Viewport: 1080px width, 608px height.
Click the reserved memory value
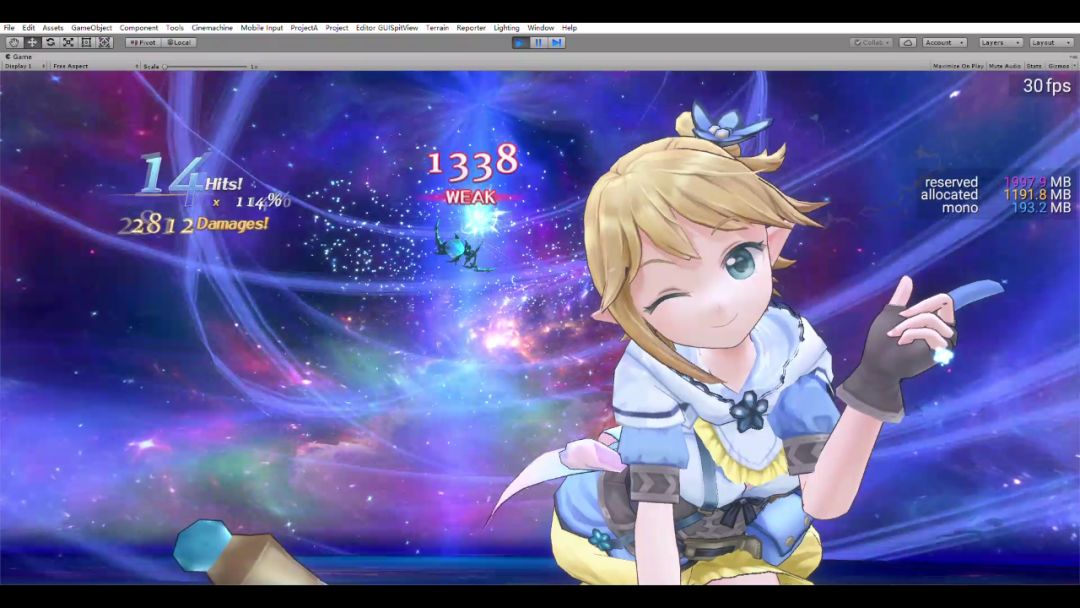tap(1037, 182)
